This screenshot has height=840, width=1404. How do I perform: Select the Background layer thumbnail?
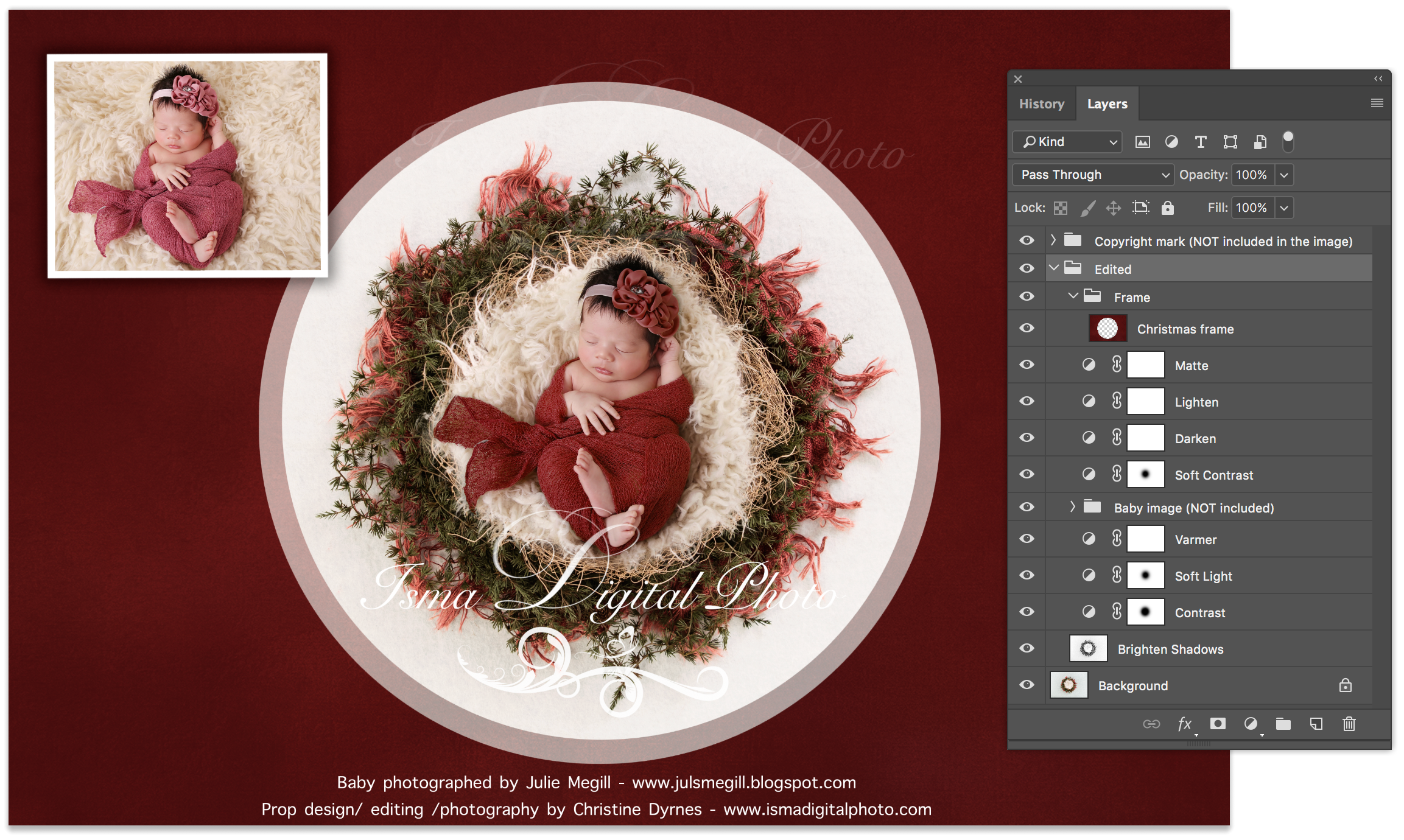[x=1069, y=685]
